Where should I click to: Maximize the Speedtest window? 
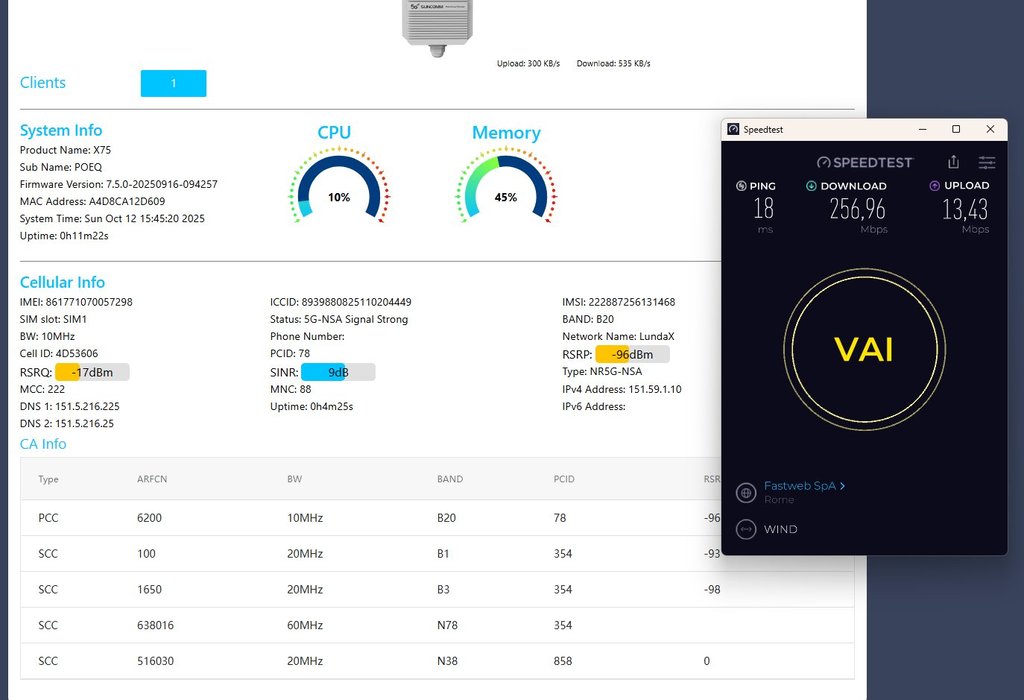tap(956, 129)
